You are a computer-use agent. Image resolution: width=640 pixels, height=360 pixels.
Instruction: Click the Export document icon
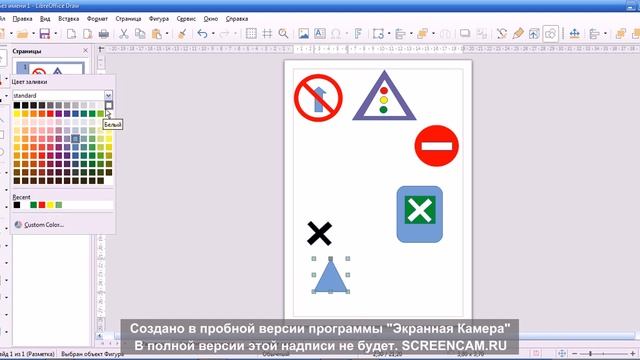click(x=71, y=33)
